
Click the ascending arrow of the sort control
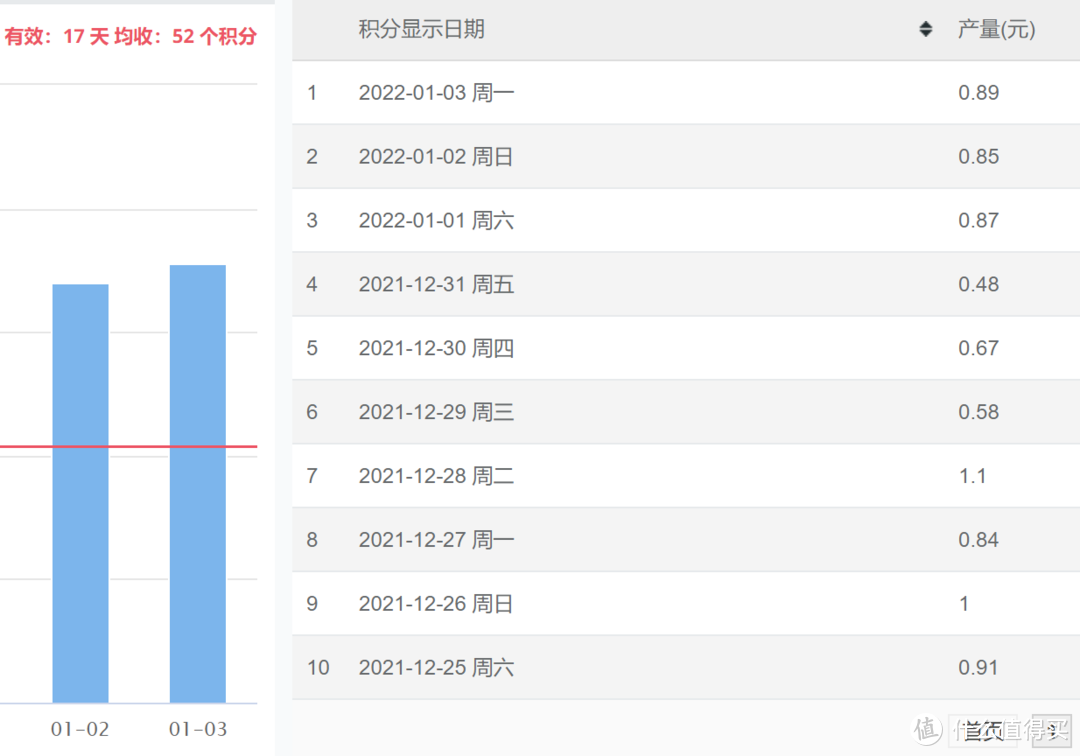click(x=926, y=24)
